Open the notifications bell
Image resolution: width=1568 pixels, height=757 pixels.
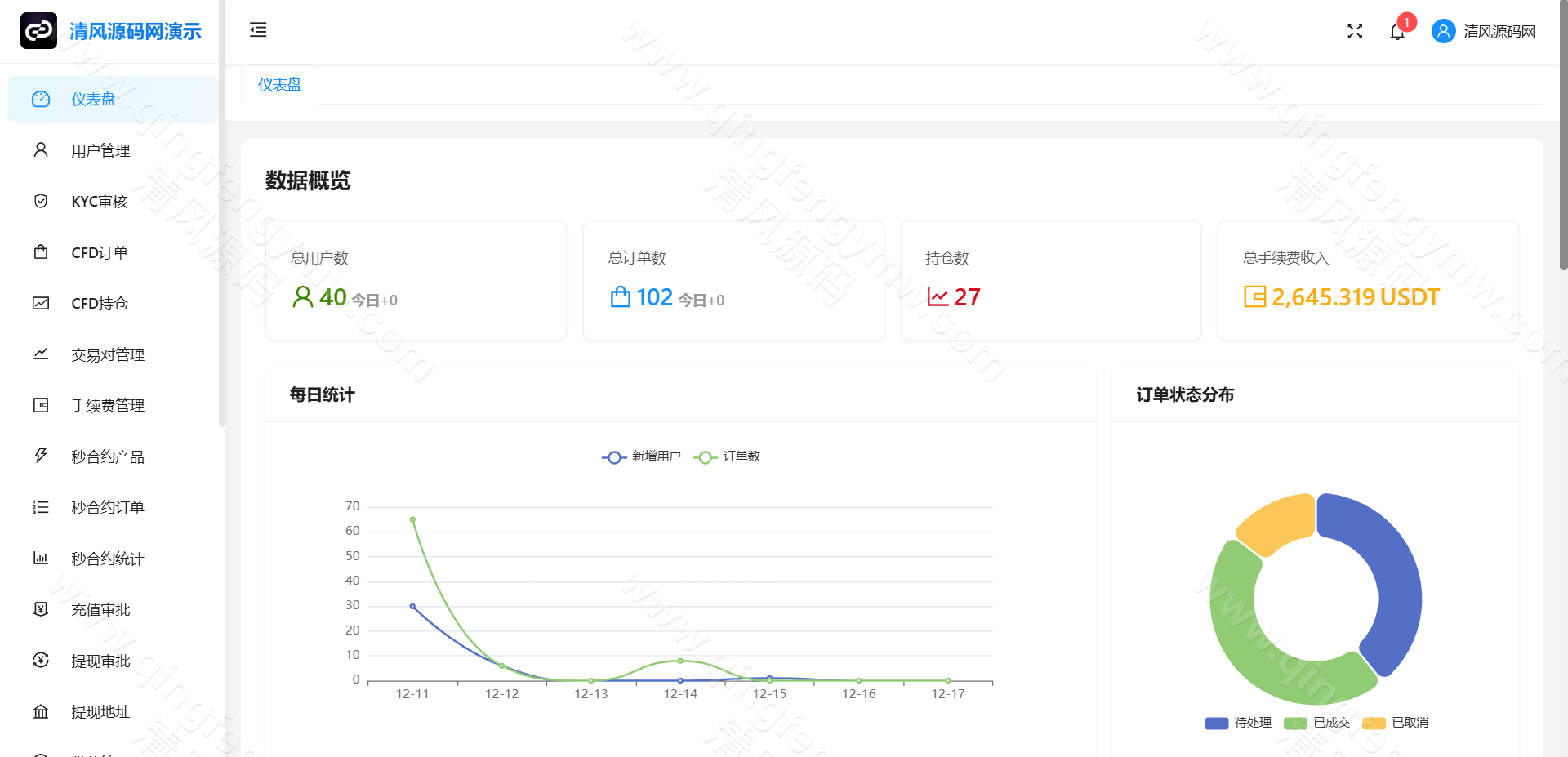1397,32
